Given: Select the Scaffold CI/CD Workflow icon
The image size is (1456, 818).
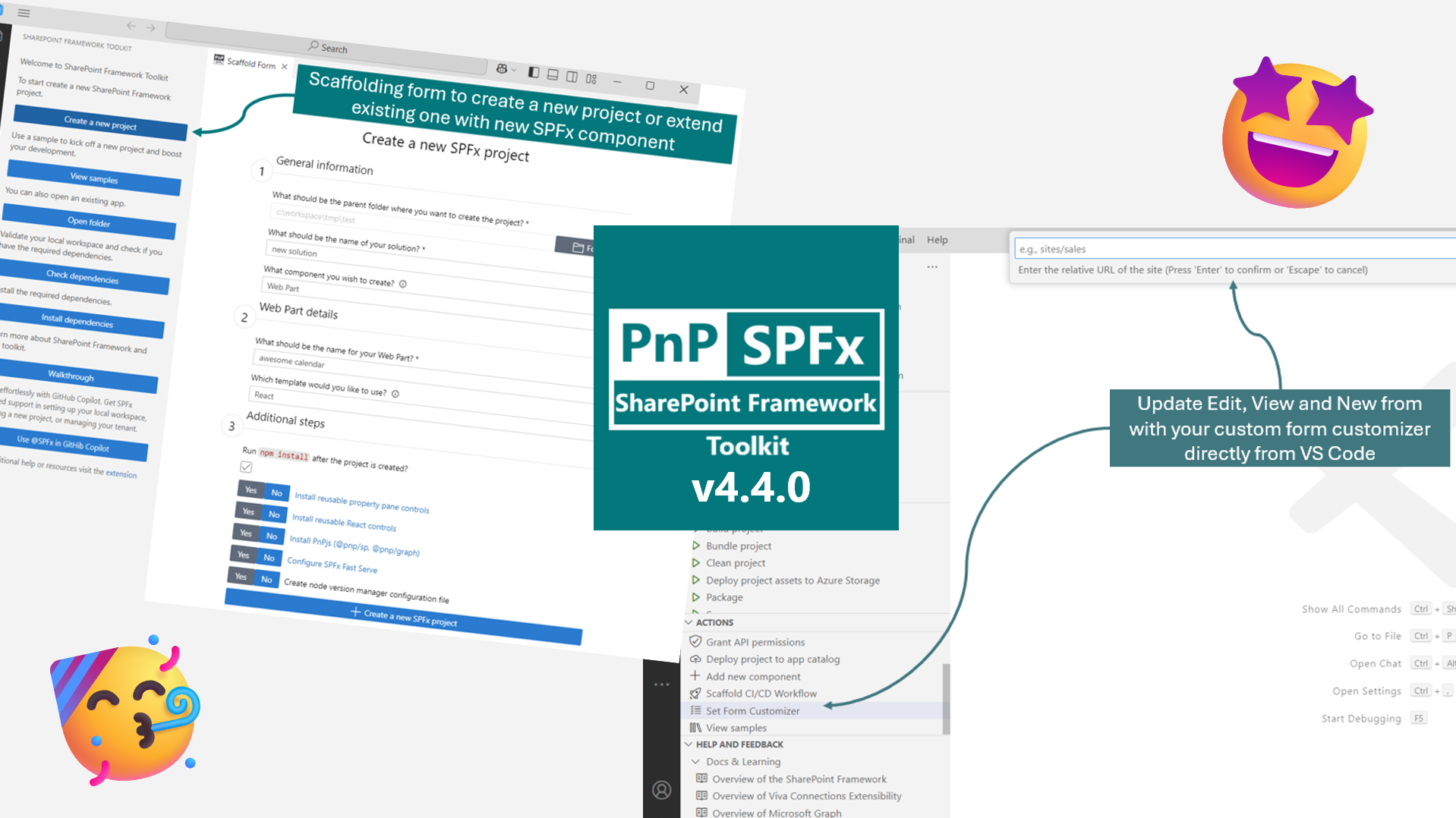Looking at the screenshot, I should point(696,693).
